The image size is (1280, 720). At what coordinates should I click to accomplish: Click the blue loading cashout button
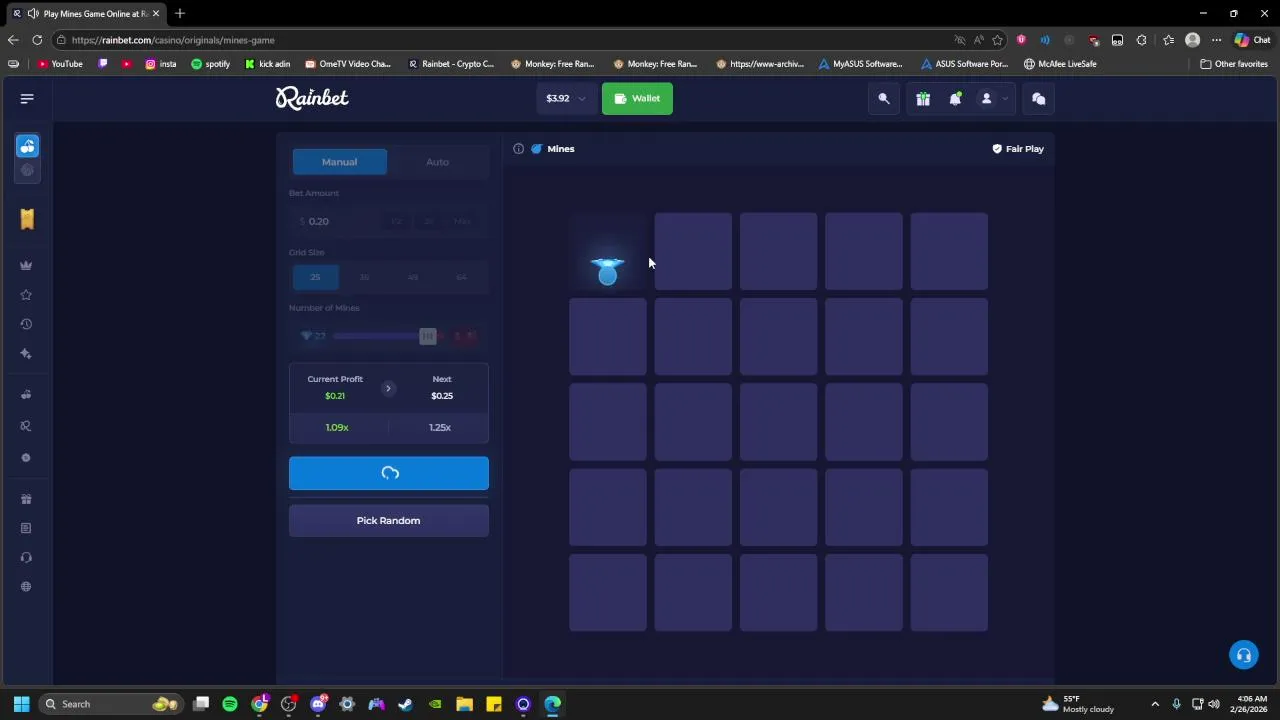(x=389, y=474)
